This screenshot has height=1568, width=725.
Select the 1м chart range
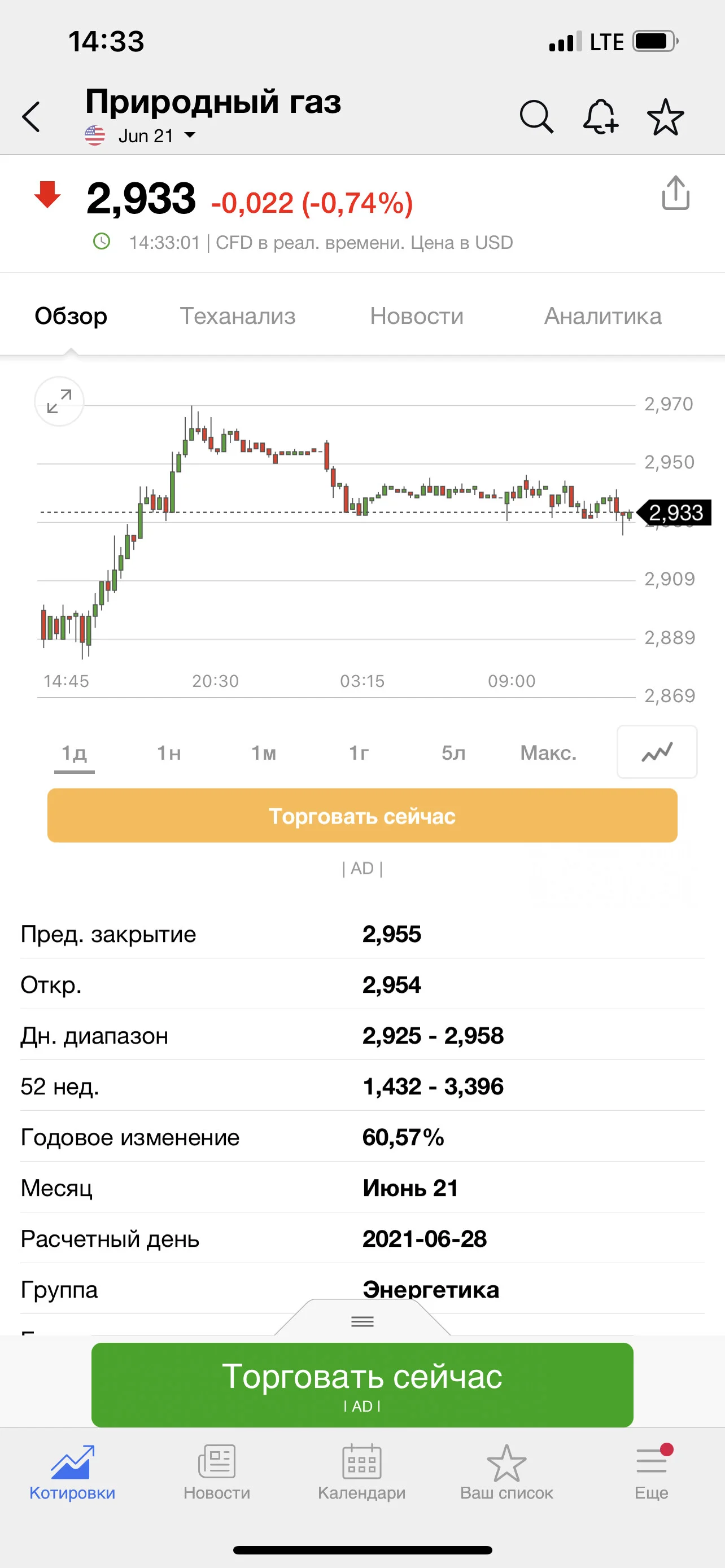(x=264, y=753)
